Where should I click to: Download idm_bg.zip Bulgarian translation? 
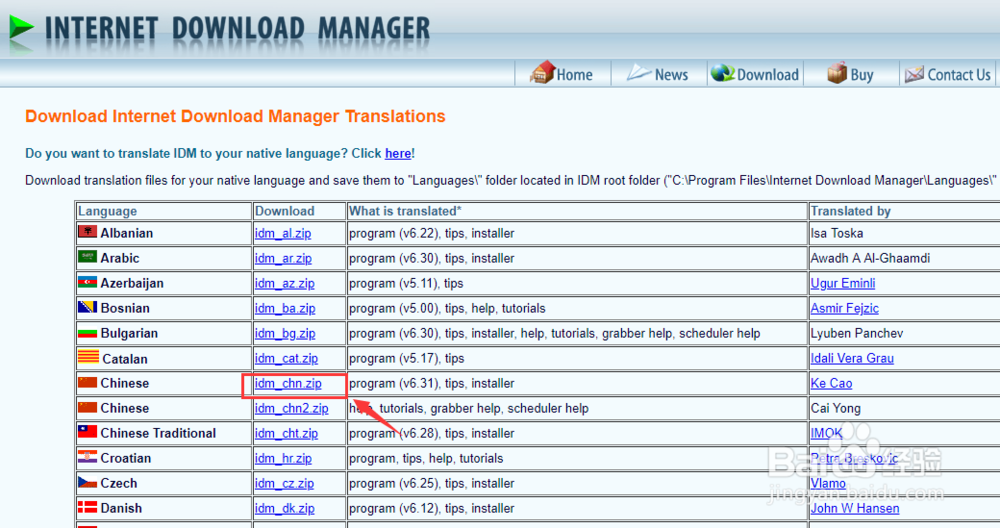pyautogui.click(x=285, y=334)
